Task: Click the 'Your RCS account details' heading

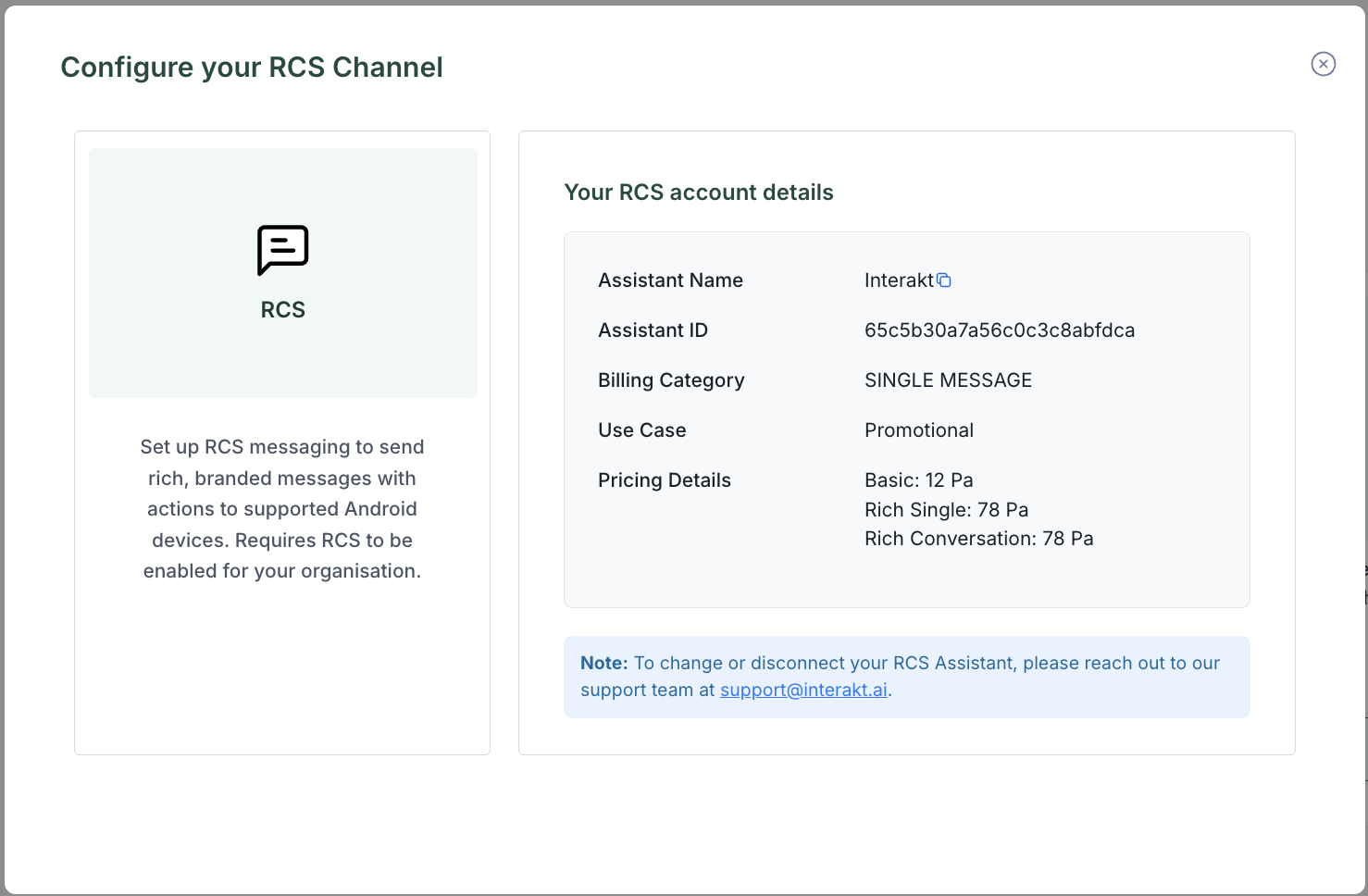Action: (x=699, y=193)
